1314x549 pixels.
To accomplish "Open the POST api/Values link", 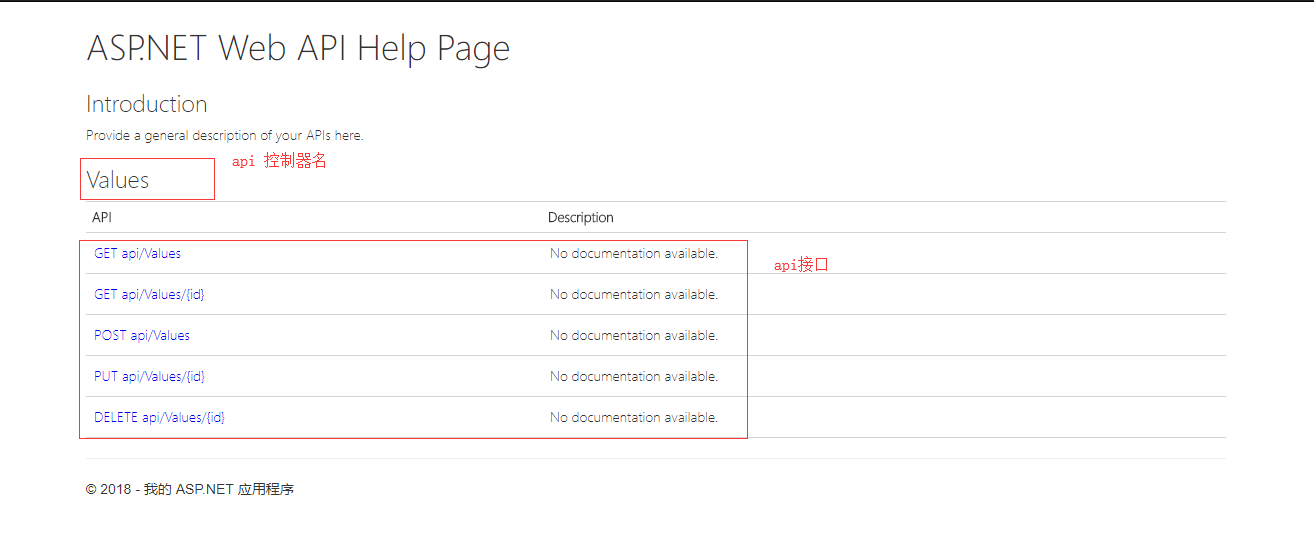I will (x=142, y=336).
